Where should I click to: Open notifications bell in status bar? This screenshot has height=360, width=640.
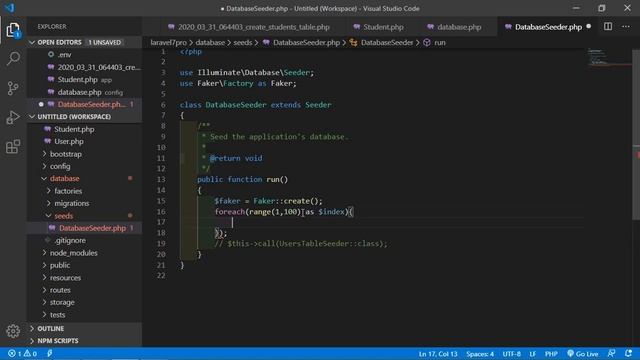pos(629,353)
